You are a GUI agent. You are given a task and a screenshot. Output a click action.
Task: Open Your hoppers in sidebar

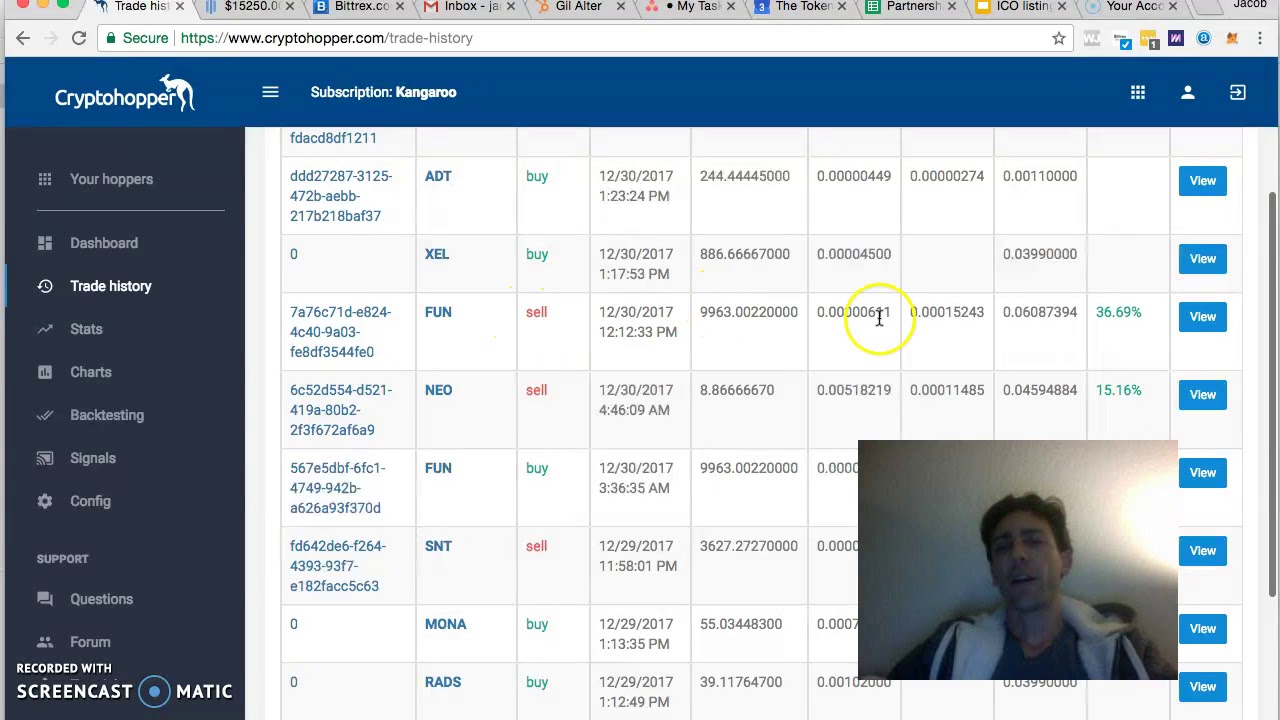click(111, 179)
